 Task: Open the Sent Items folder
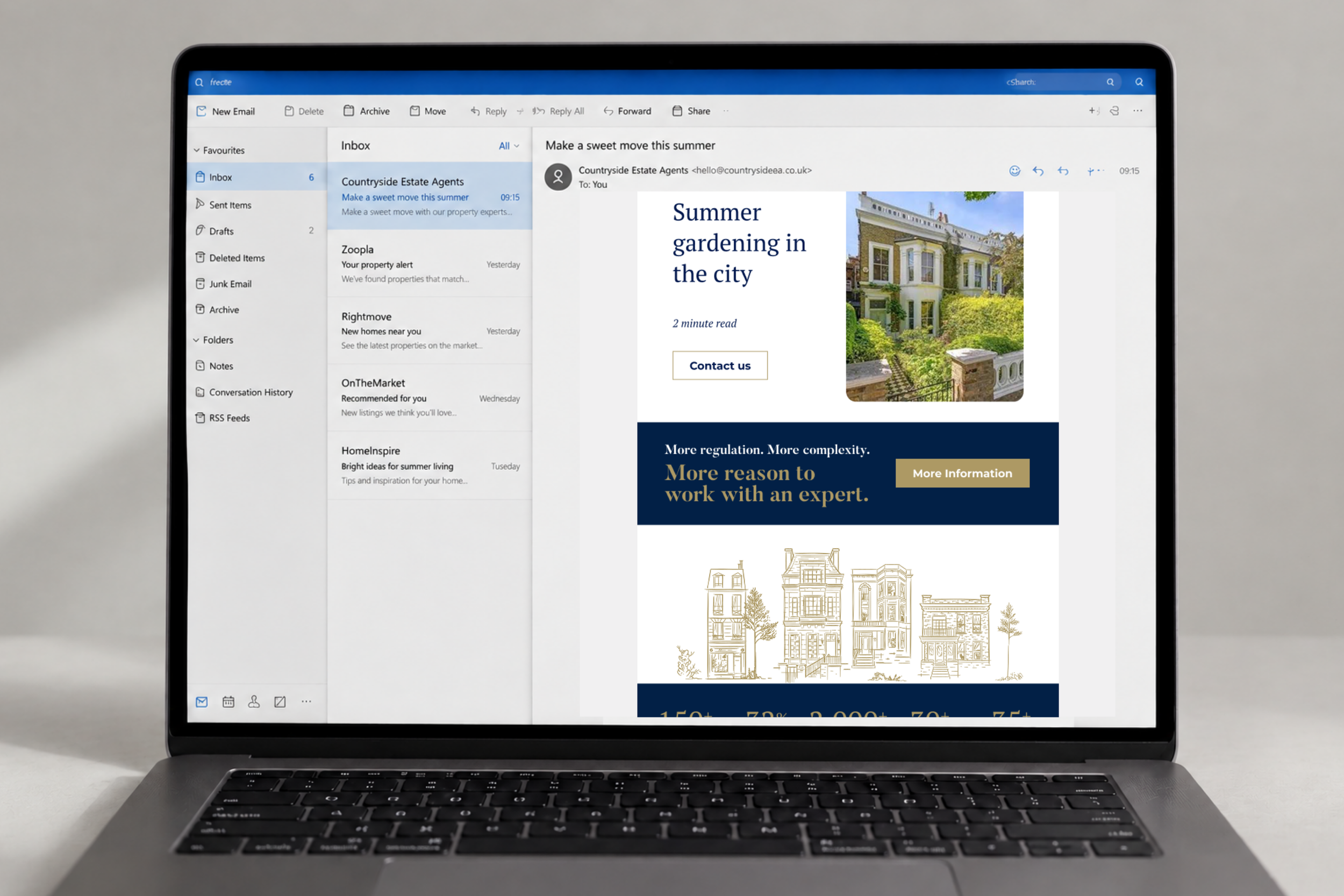click(x=257, y=205)
